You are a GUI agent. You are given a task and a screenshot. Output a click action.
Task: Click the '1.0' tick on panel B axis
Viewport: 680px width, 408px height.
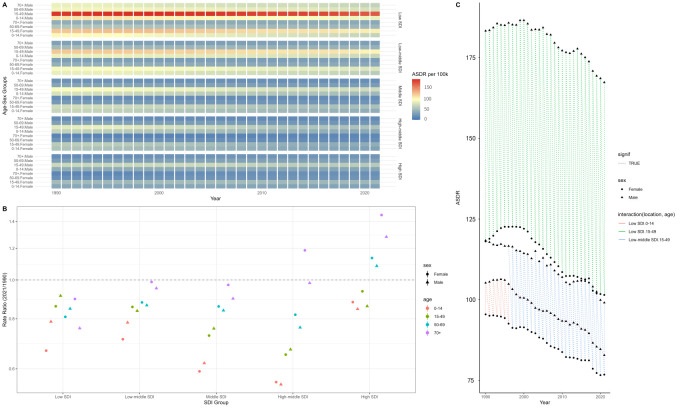click(12, 280)
